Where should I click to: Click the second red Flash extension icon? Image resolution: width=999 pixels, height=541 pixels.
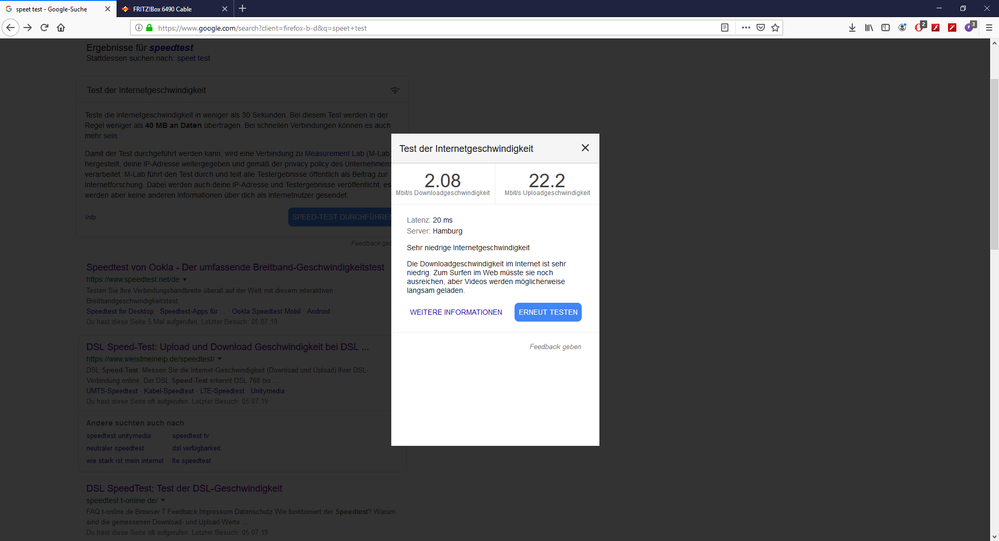click(x=952, y=28)
